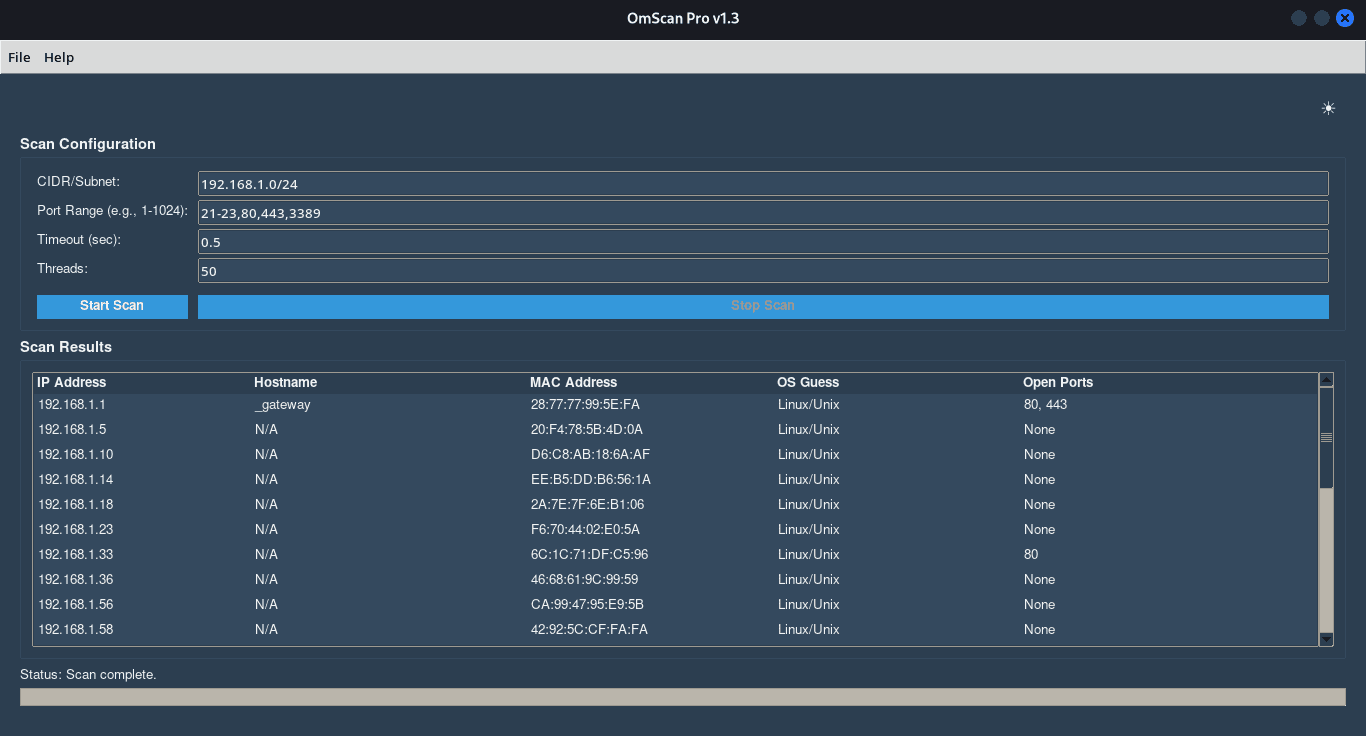Focus the Port Range input field

tap(763, 213)
